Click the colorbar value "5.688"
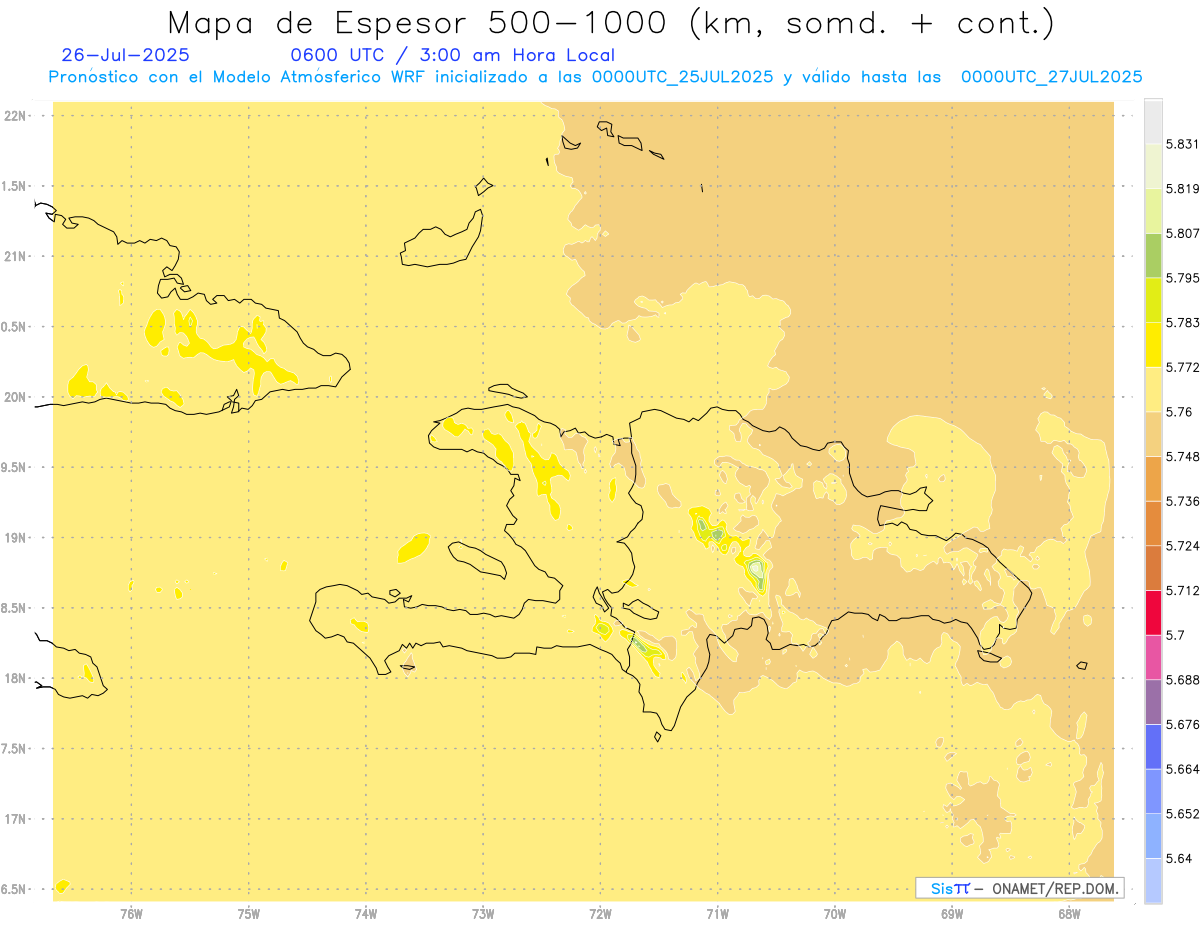This screenshot has width=1200, height=927. point(1183,680)
